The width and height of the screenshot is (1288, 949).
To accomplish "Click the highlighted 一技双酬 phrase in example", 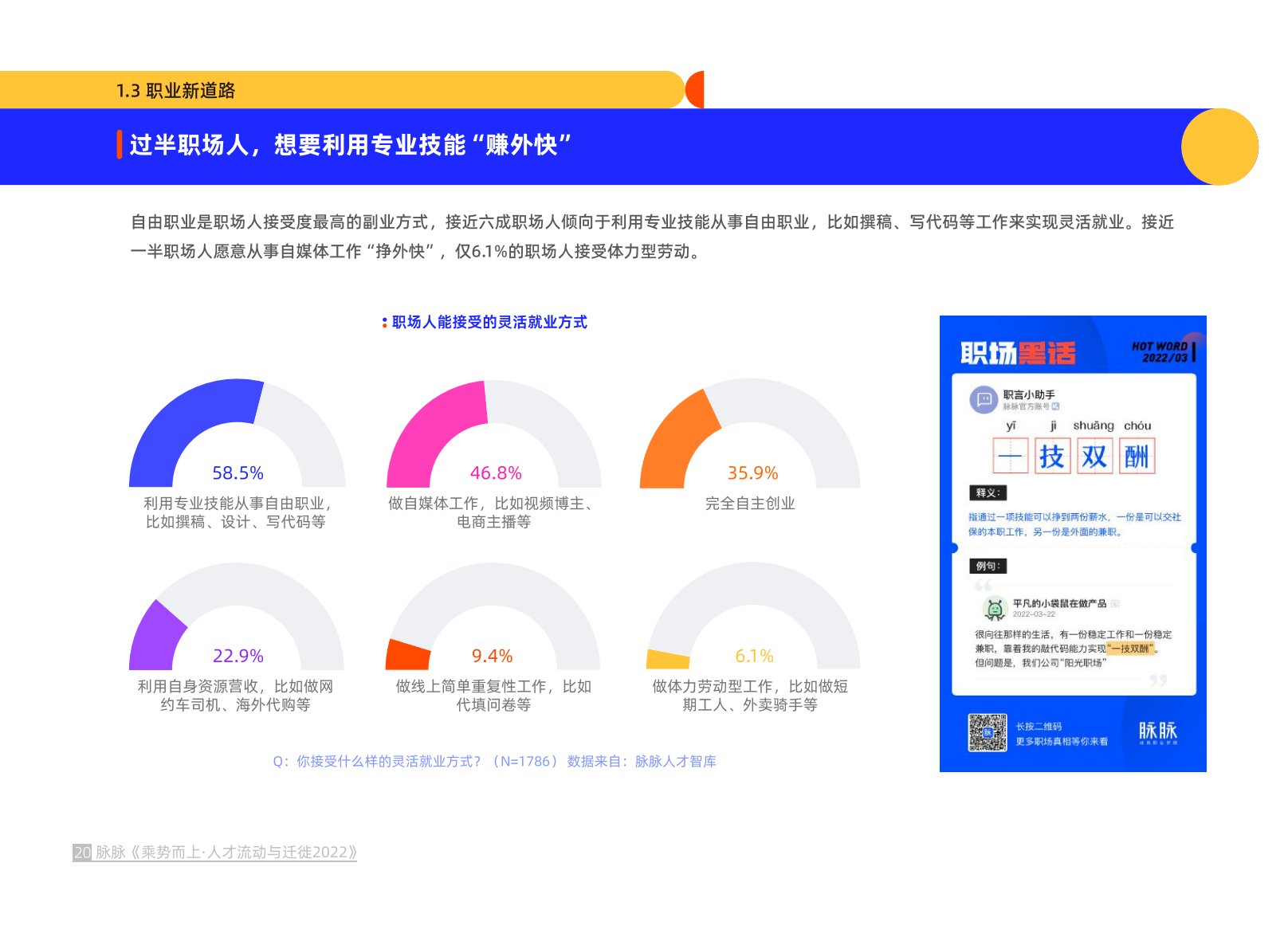I will pyautogui.click(x=1130, y=649).
